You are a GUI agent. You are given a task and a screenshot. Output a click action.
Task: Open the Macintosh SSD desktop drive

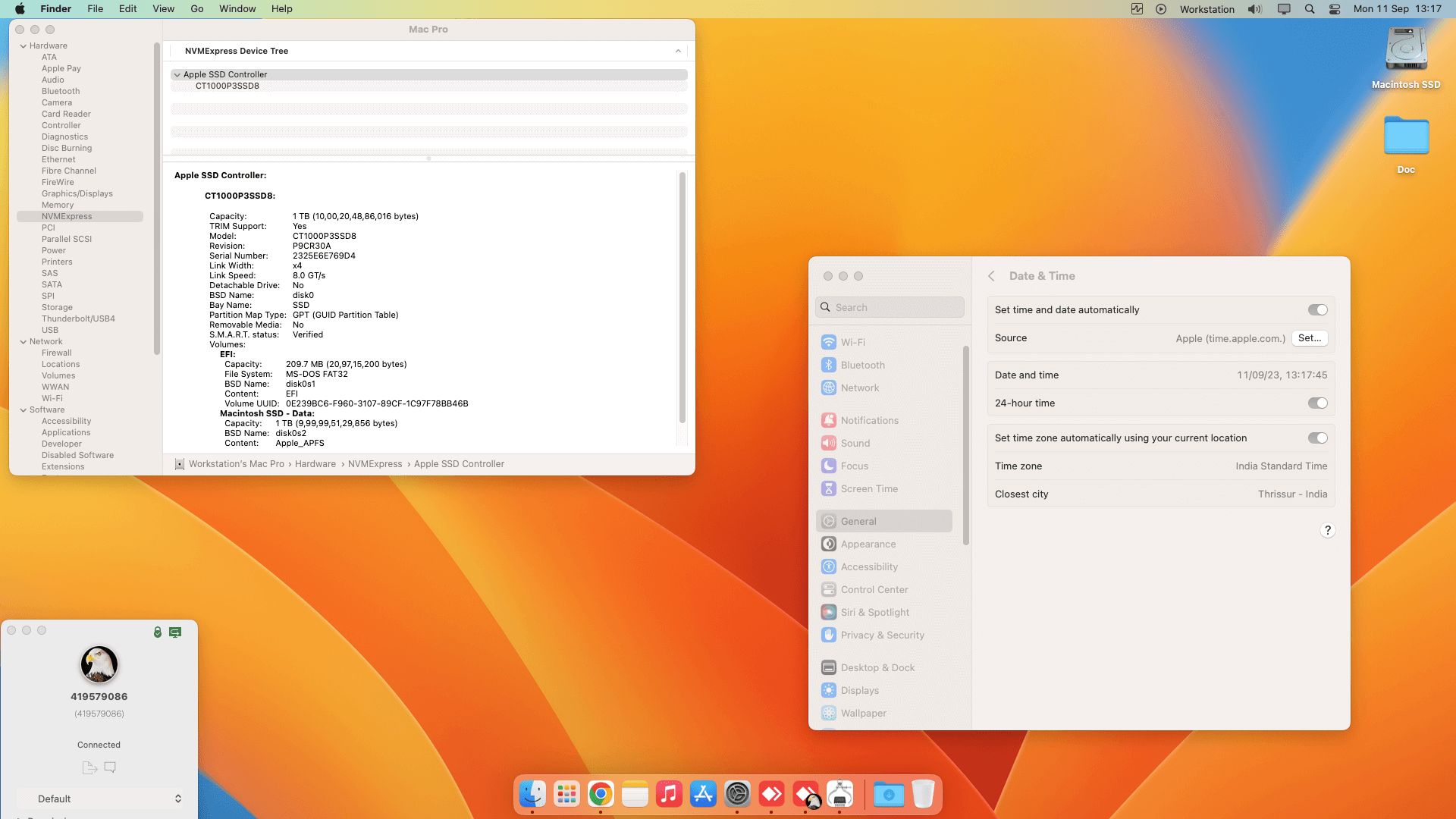click(1406, 50)
